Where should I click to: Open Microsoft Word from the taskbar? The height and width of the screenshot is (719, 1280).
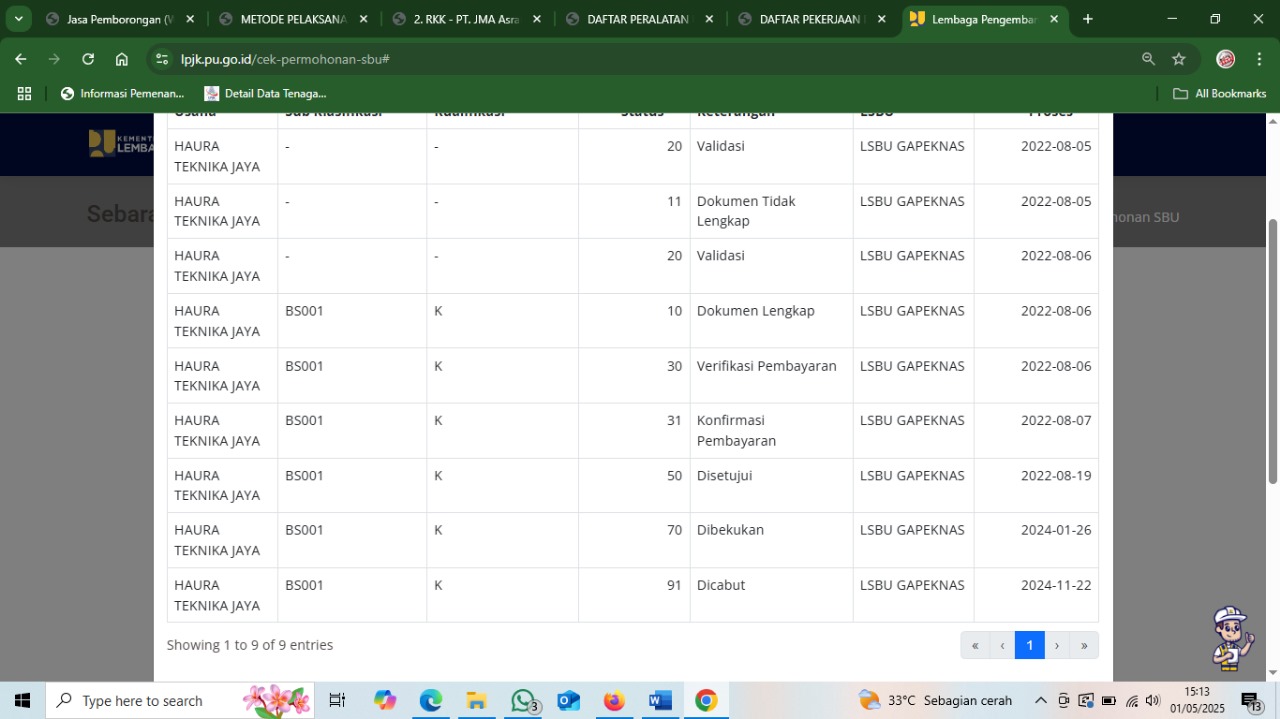pos(660,701)
